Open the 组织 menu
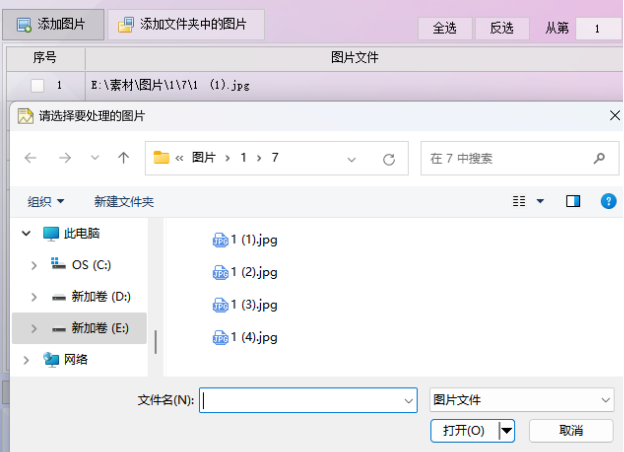The image size is (624, 452). [x=45, y=201]
